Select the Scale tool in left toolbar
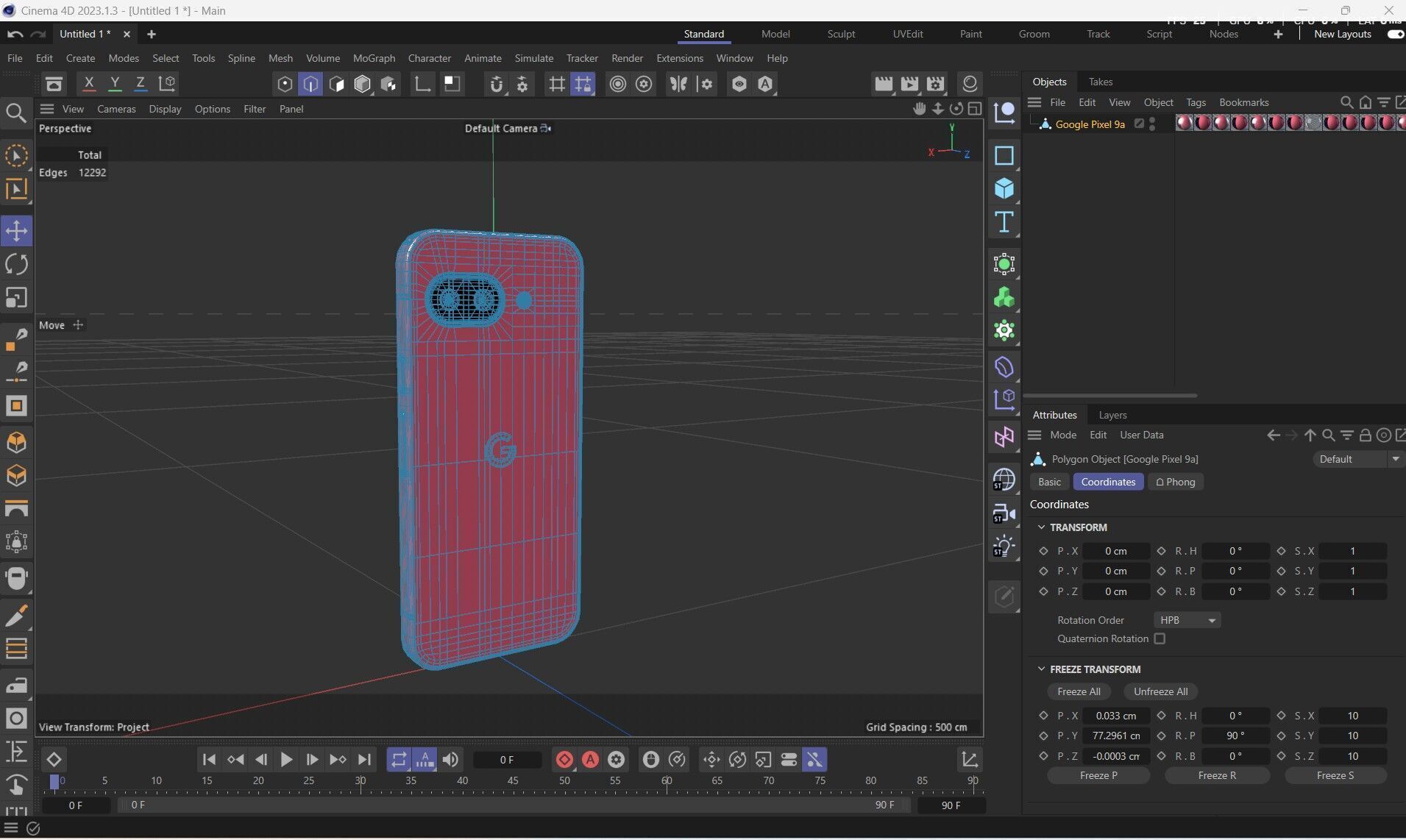 pyautogui.click(x=16, y=298)
